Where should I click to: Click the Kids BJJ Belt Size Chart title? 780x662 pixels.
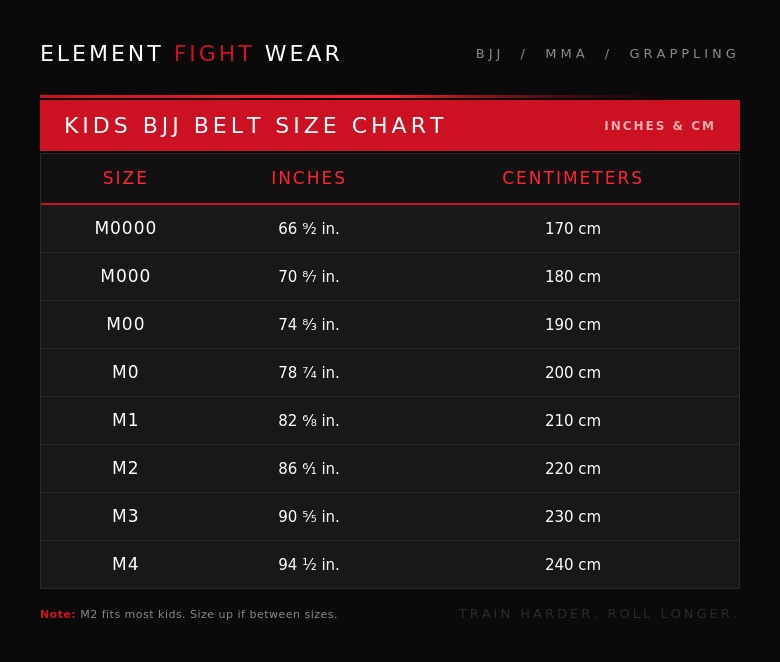[255, 126]
